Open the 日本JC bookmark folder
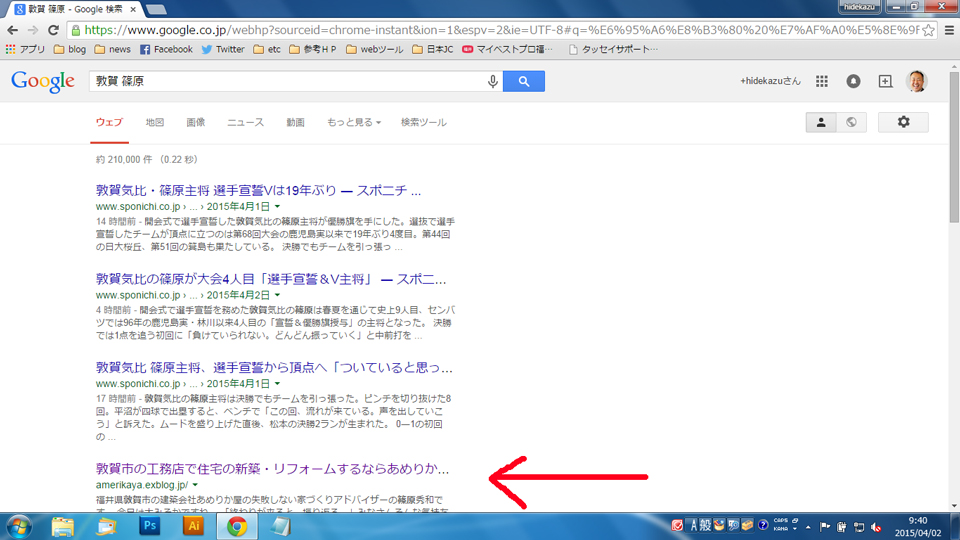960x540 pixels. click(x=433, y=50)
